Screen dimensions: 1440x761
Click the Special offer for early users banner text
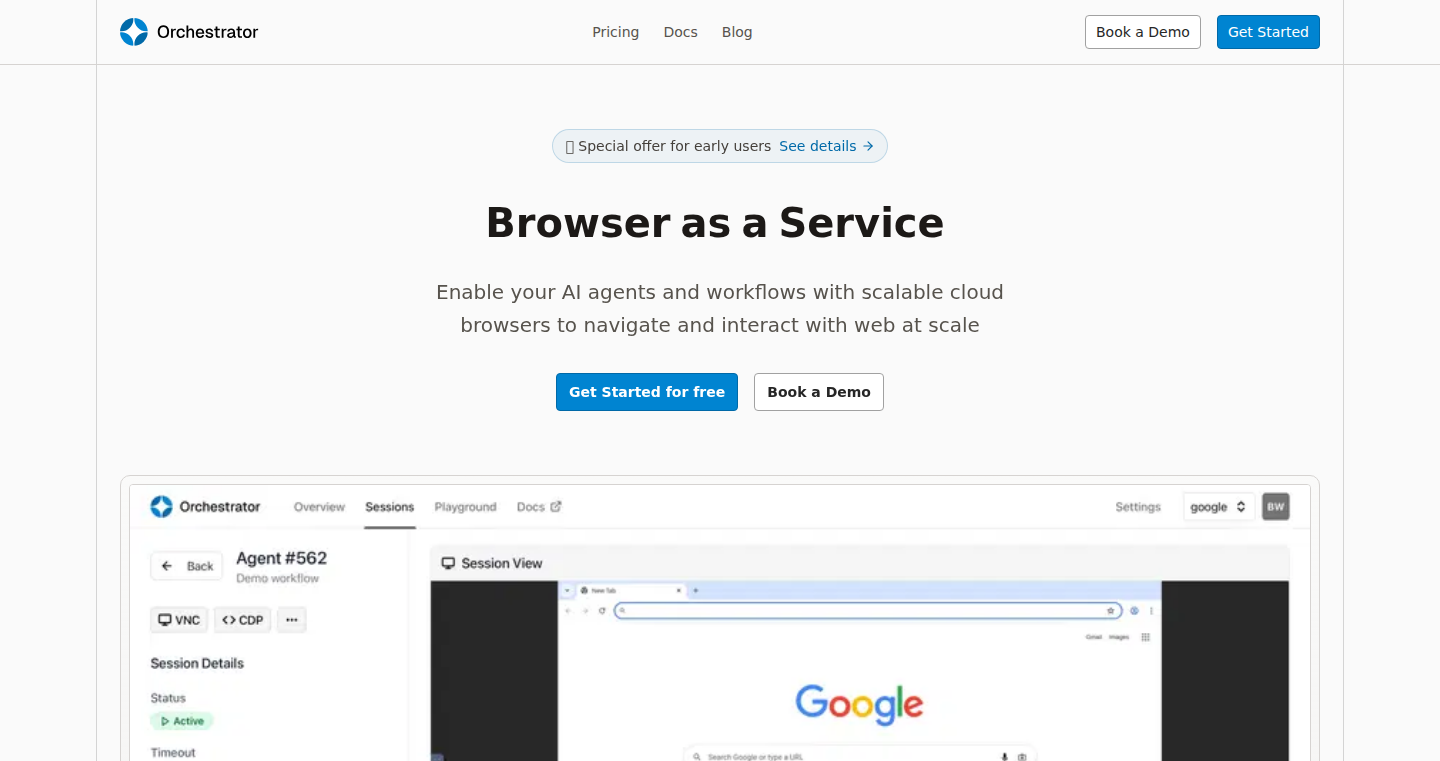pos(674,146)
